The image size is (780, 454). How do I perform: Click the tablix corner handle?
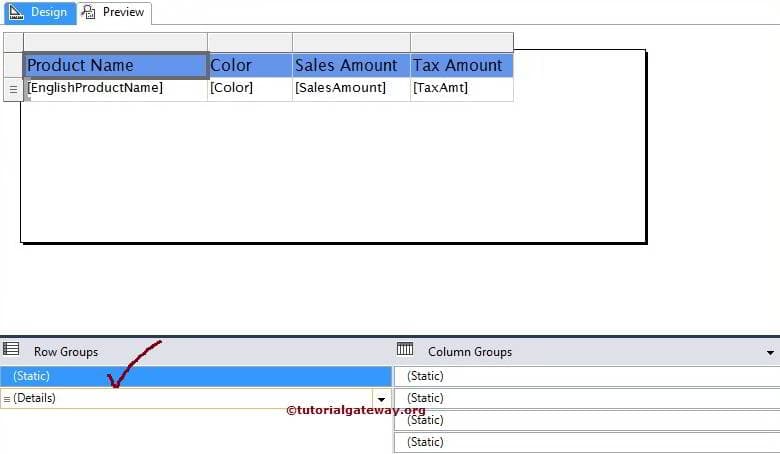click(x=13, y=42)
